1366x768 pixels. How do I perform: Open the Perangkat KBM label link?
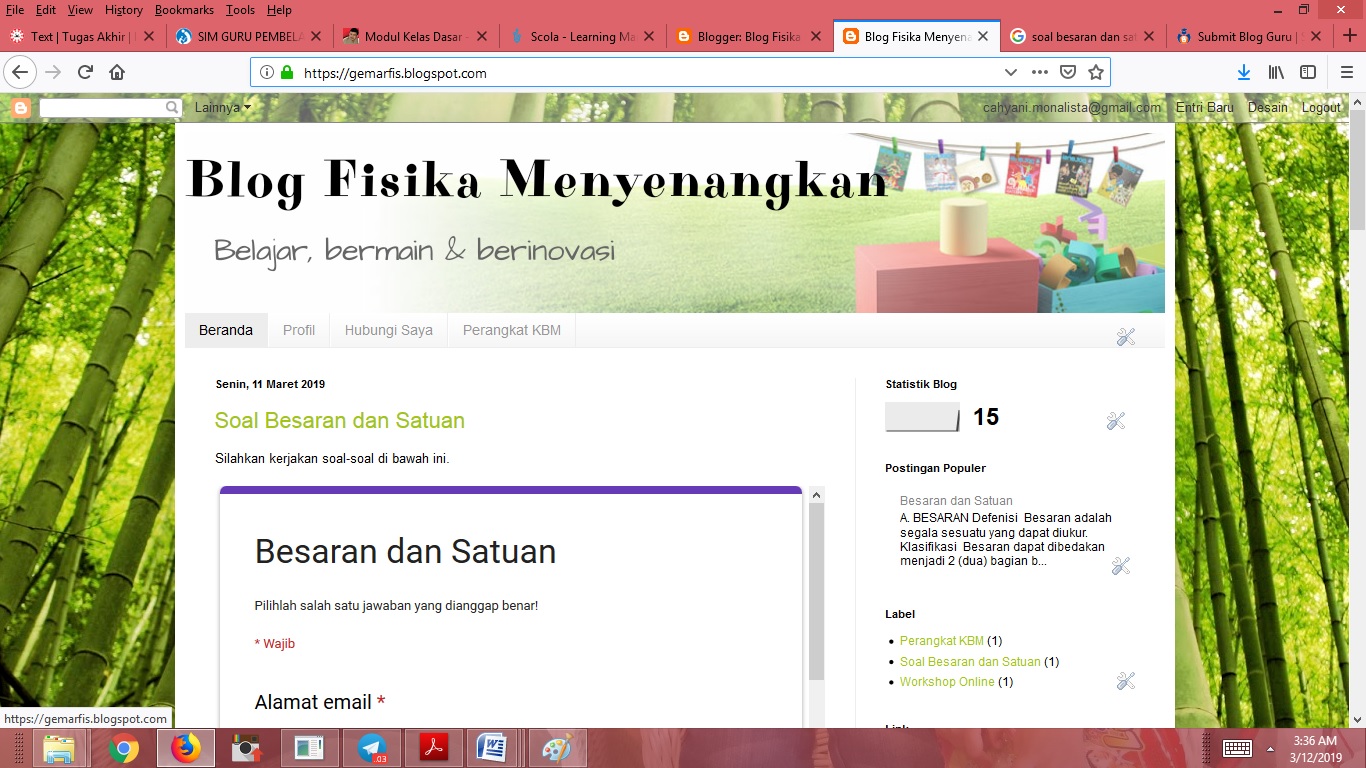[942, 641]
